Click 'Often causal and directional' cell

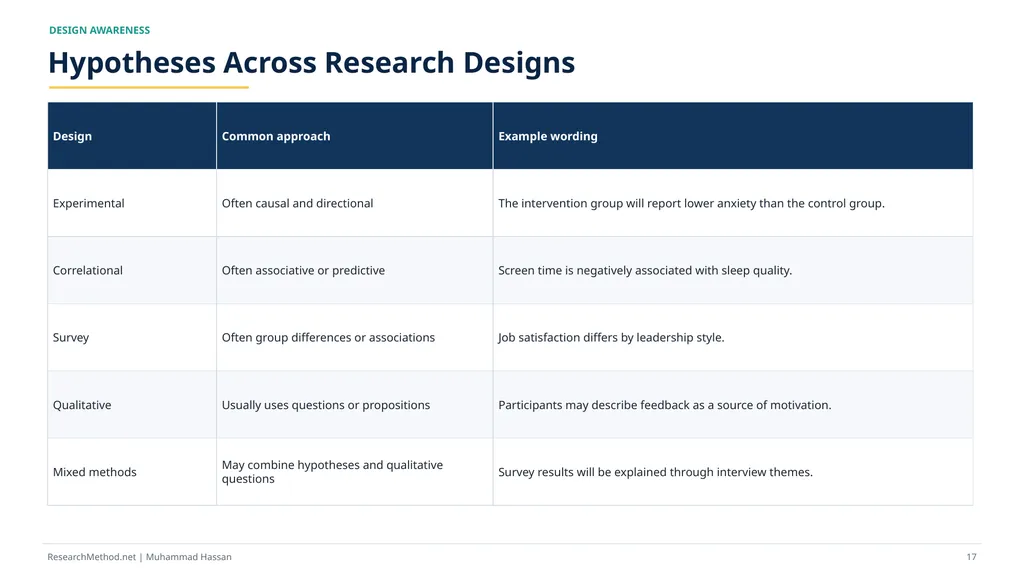coord(355,203)
